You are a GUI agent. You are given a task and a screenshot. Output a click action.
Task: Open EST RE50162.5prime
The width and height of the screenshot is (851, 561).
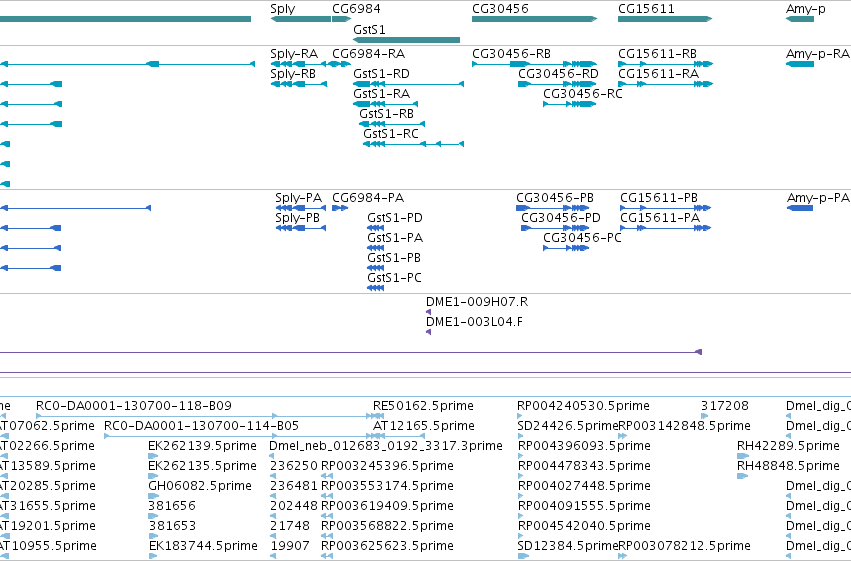[423, 406]
